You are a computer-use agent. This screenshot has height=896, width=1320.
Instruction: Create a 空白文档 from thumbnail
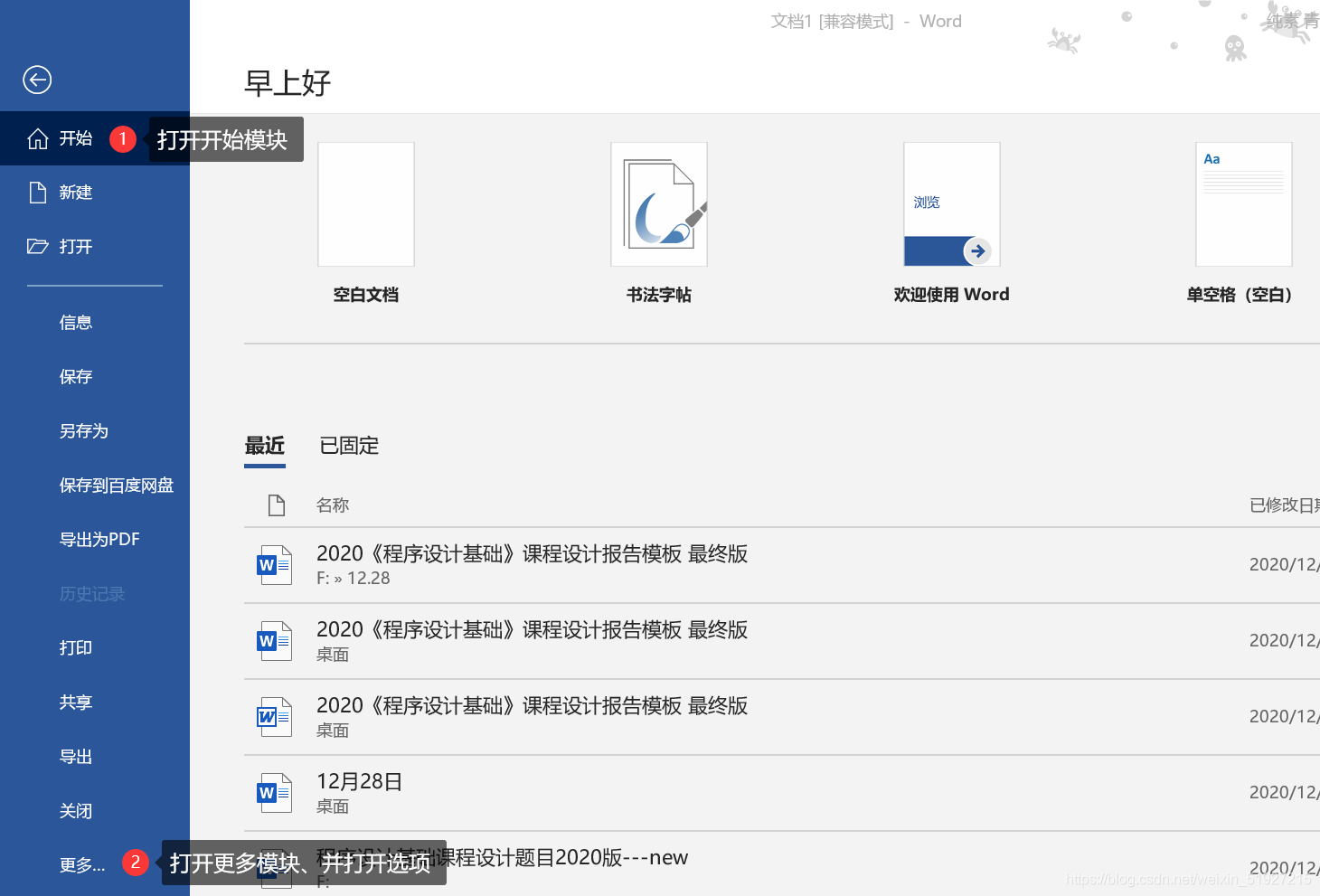366,204
